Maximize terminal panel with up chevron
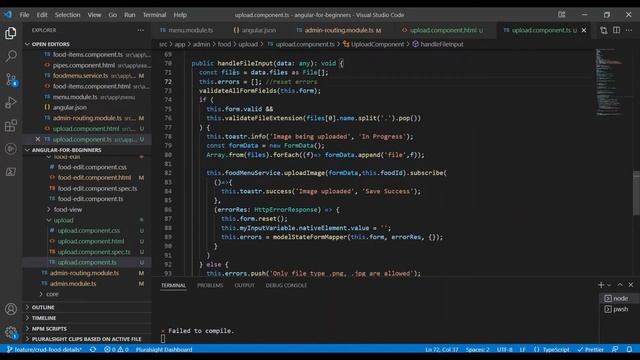 tap(620, 285)
